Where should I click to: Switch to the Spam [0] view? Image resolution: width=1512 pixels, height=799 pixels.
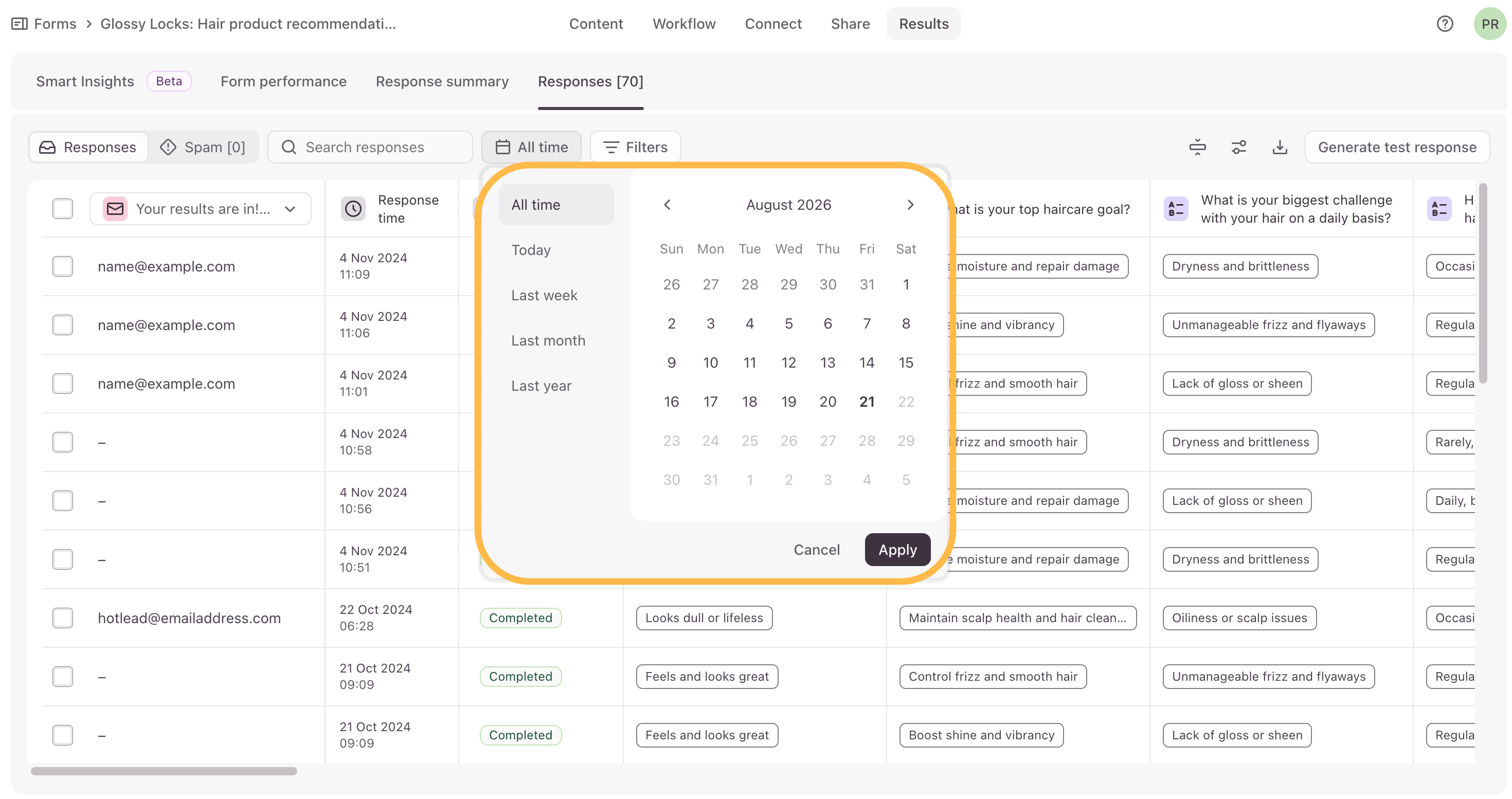[x=203, y=147]
